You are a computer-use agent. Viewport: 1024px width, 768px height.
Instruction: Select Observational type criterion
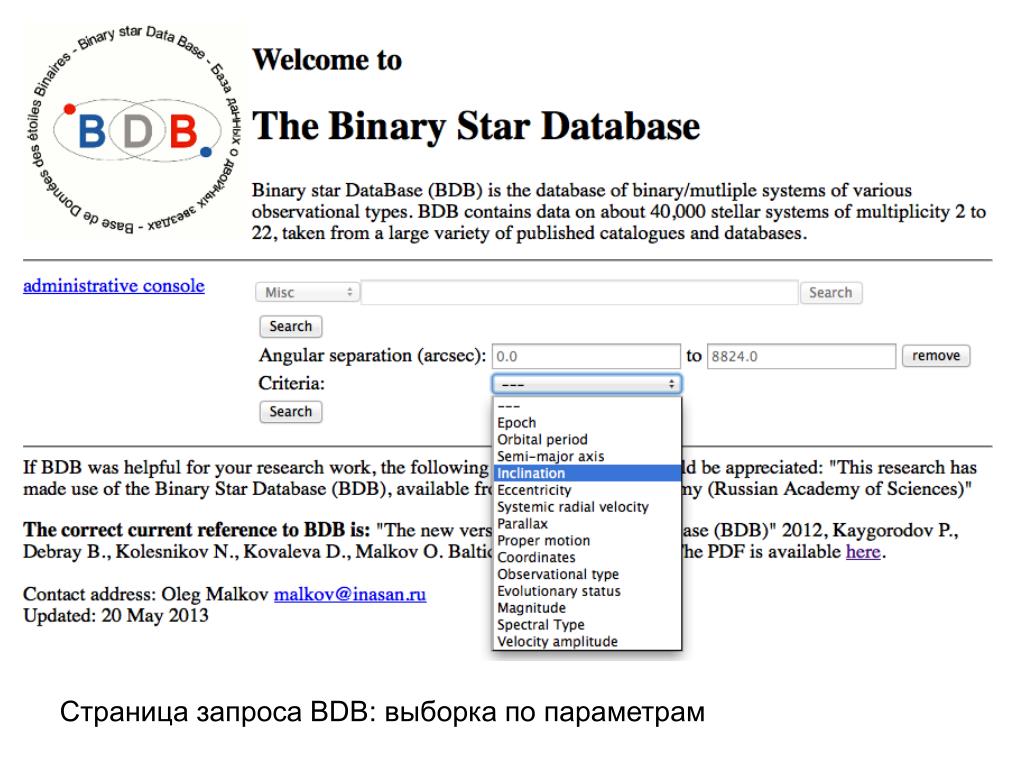click(586, 574)
